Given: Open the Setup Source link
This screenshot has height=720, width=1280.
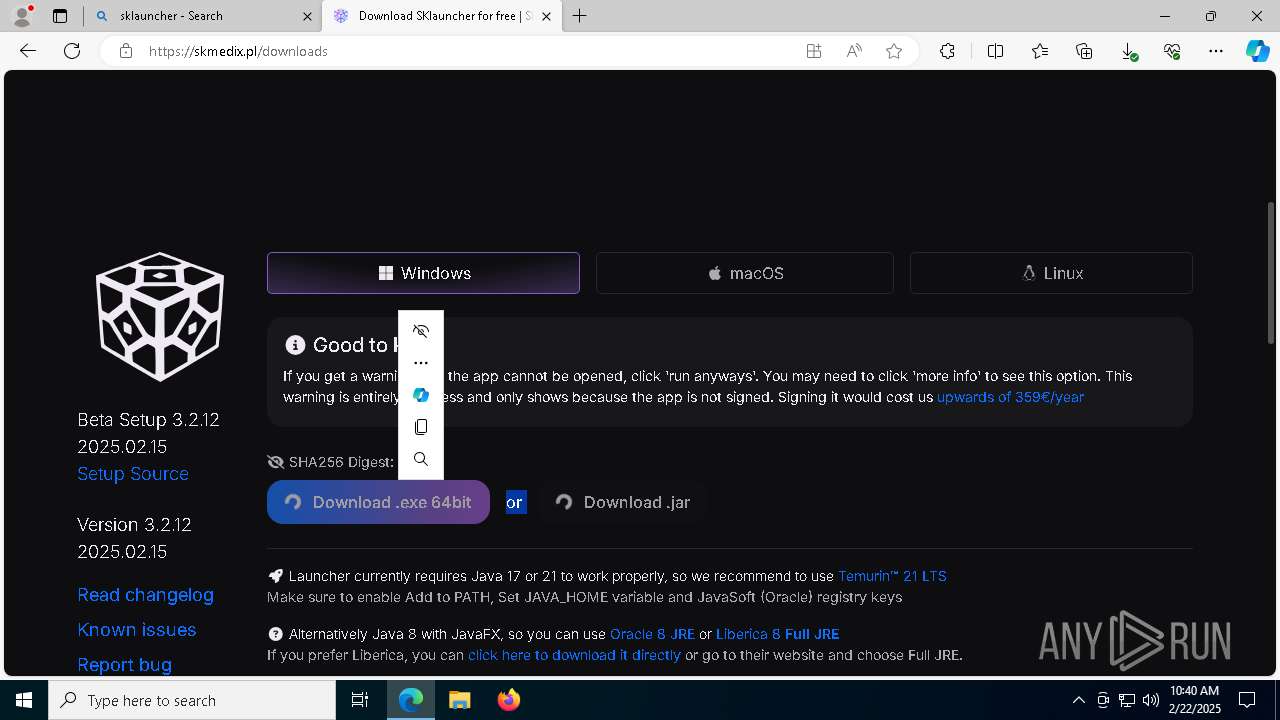Looking at the screenshot, I should (x=133, y=474).
